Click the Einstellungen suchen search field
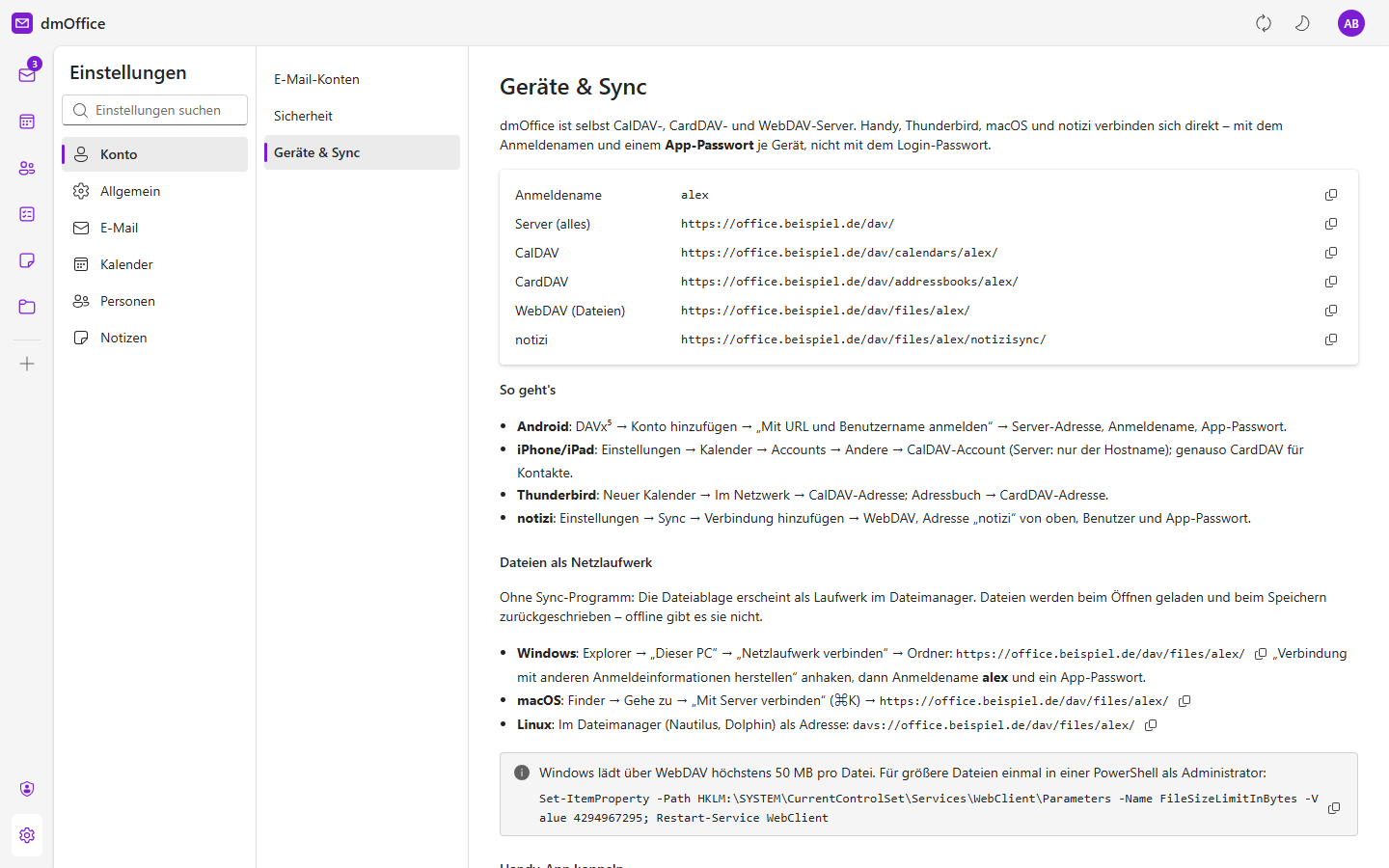 154,110
